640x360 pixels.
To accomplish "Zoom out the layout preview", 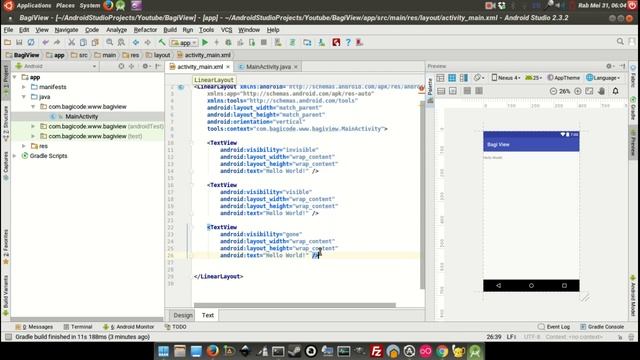I will click(553, 91).
